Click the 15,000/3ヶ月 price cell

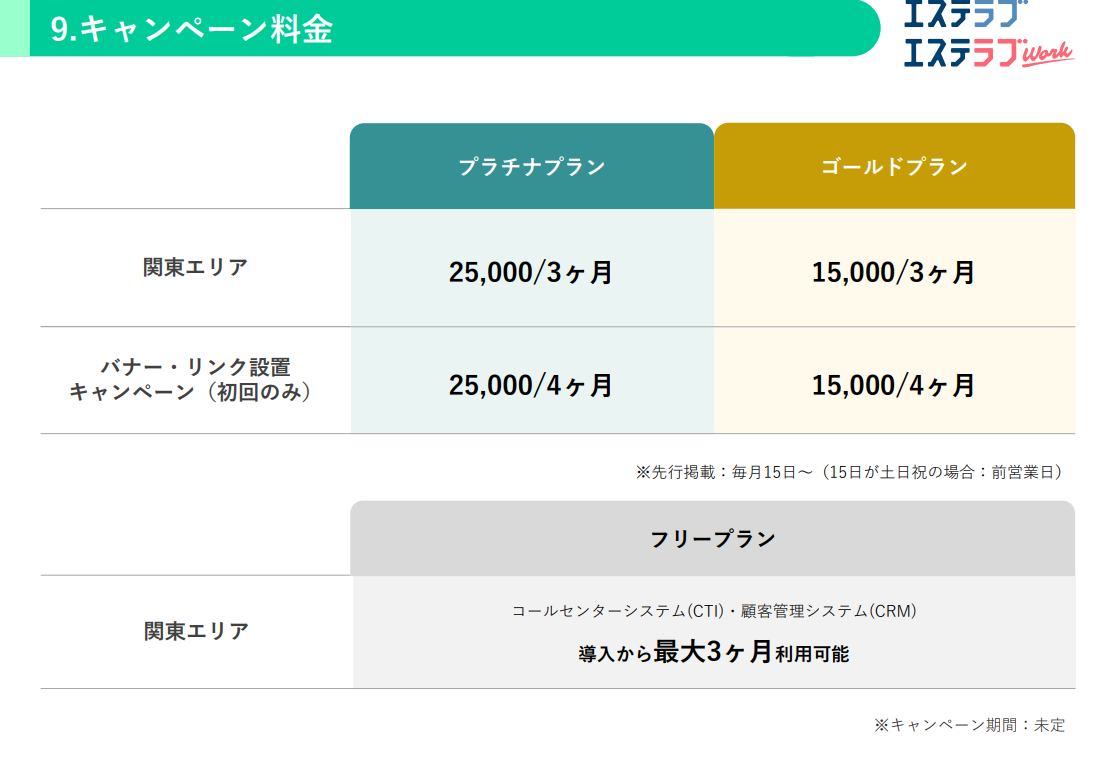(x=893, y=272)
